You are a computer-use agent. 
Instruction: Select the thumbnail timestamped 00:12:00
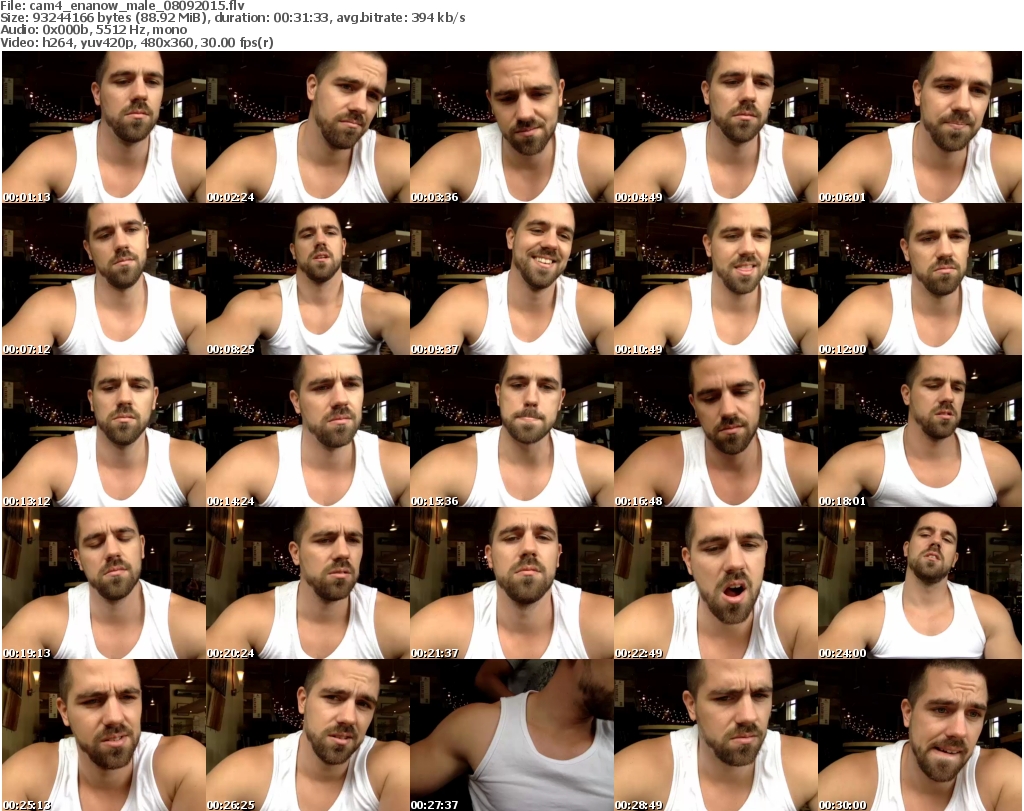click(x=920, y=279)
